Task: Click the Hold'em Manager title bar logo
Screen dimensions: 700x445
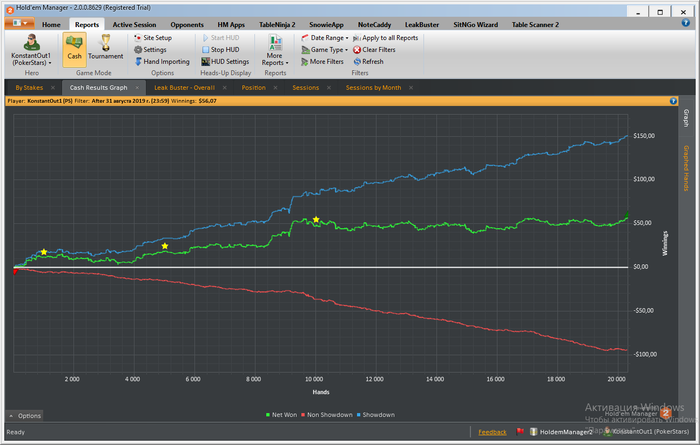Action: pos(10,10)
